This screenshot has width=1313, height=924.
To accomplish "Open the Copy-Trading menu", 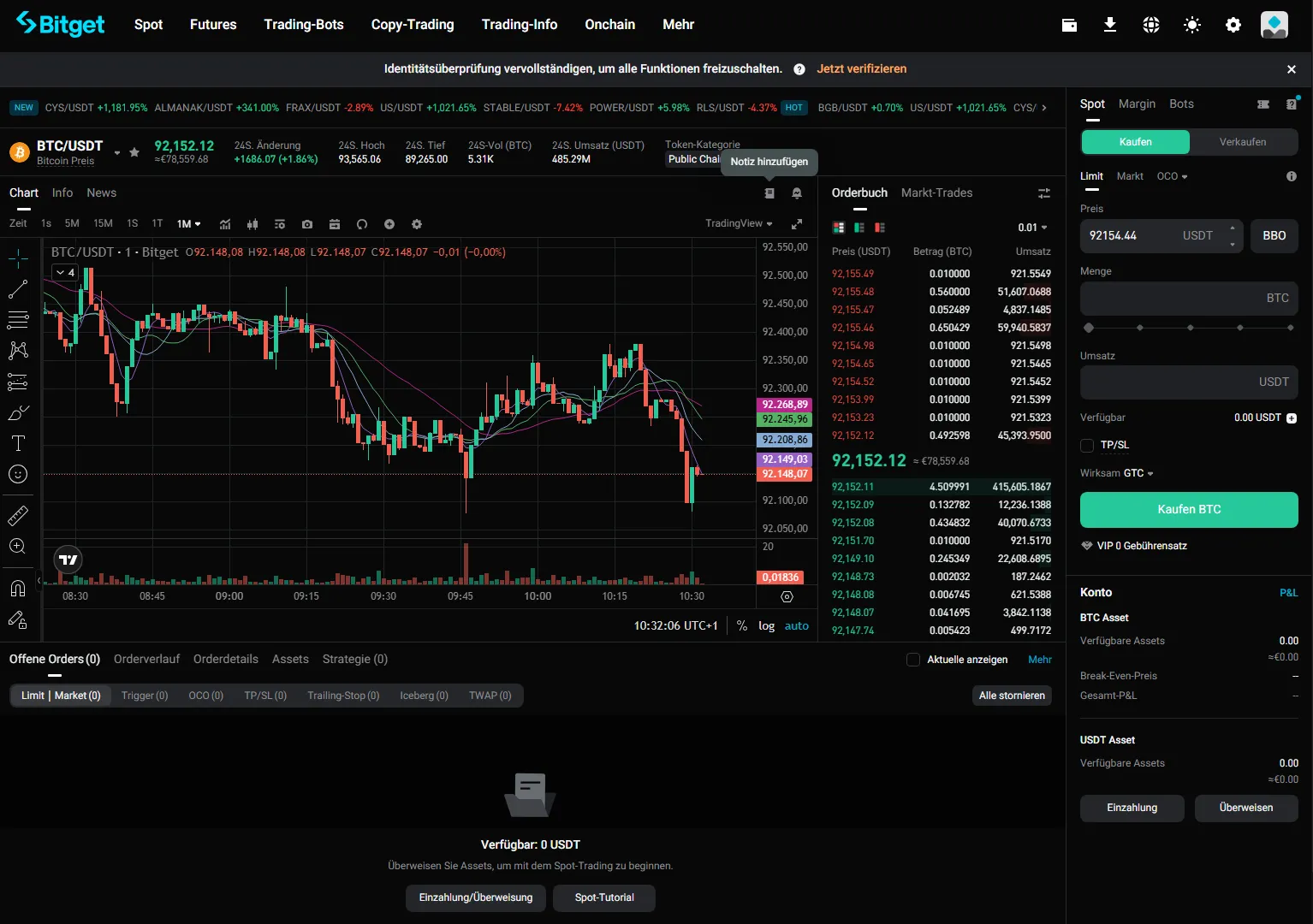I will [413, 25].
